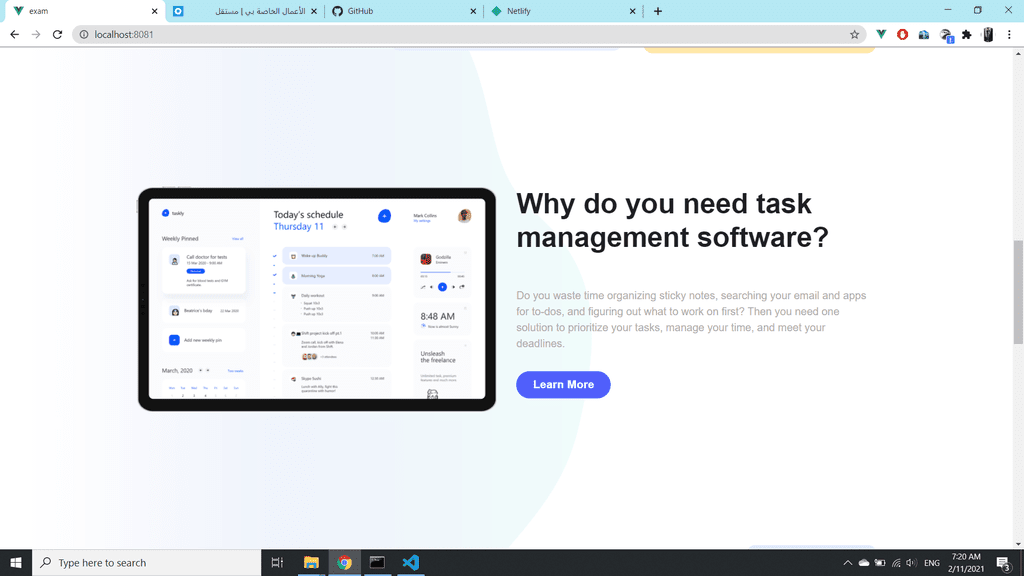Click the OneDrive cloud tray icon
This screenshot has height=576, width=1024.
click(864, 563)
